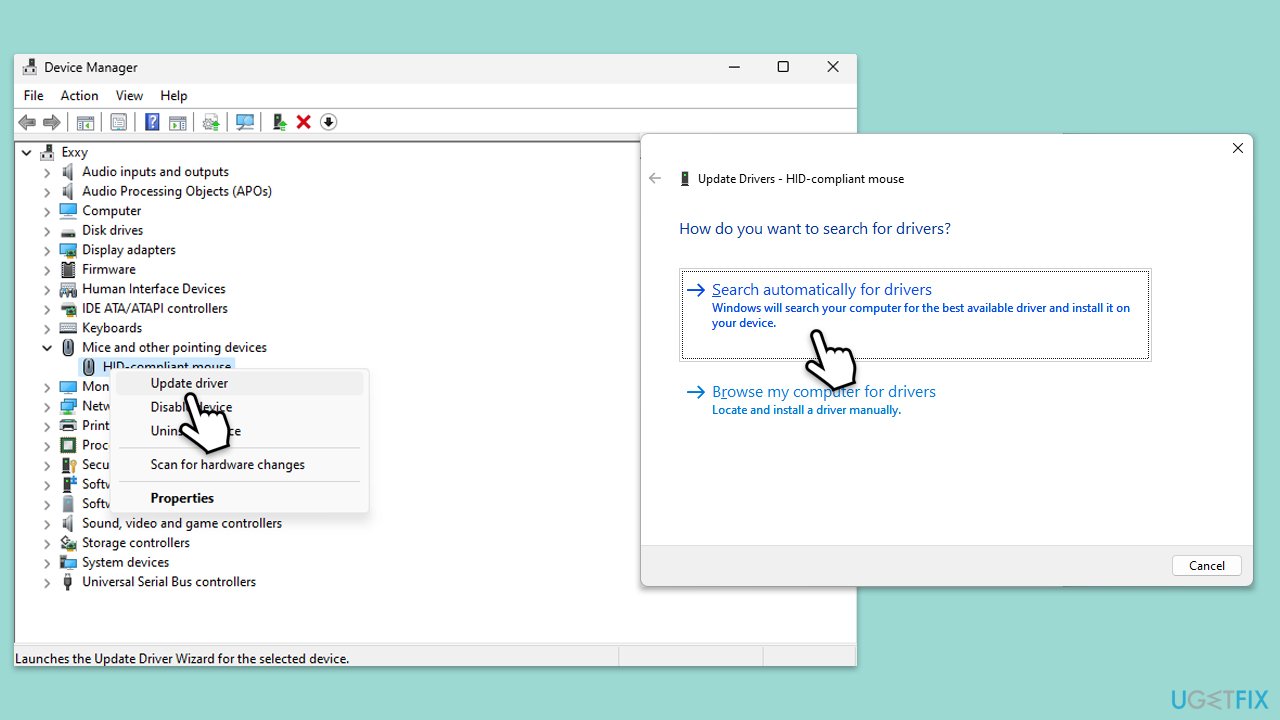Click the Back arrow in Device Manager toolbar
The height and width of the screenshot is (720, 1280).
[x=27, y=122]
